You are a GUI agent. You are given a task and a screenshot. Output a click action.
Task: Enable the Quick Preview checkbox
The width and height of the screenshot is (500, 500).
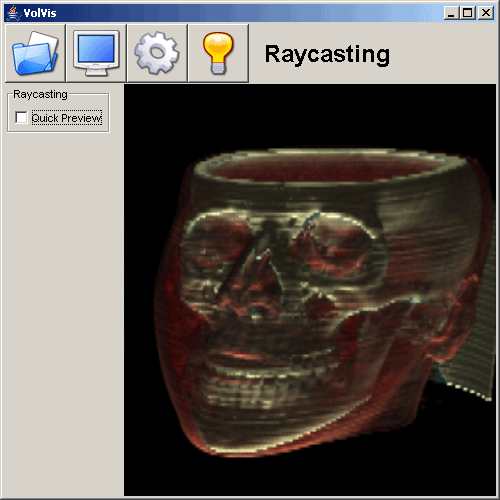21,117
